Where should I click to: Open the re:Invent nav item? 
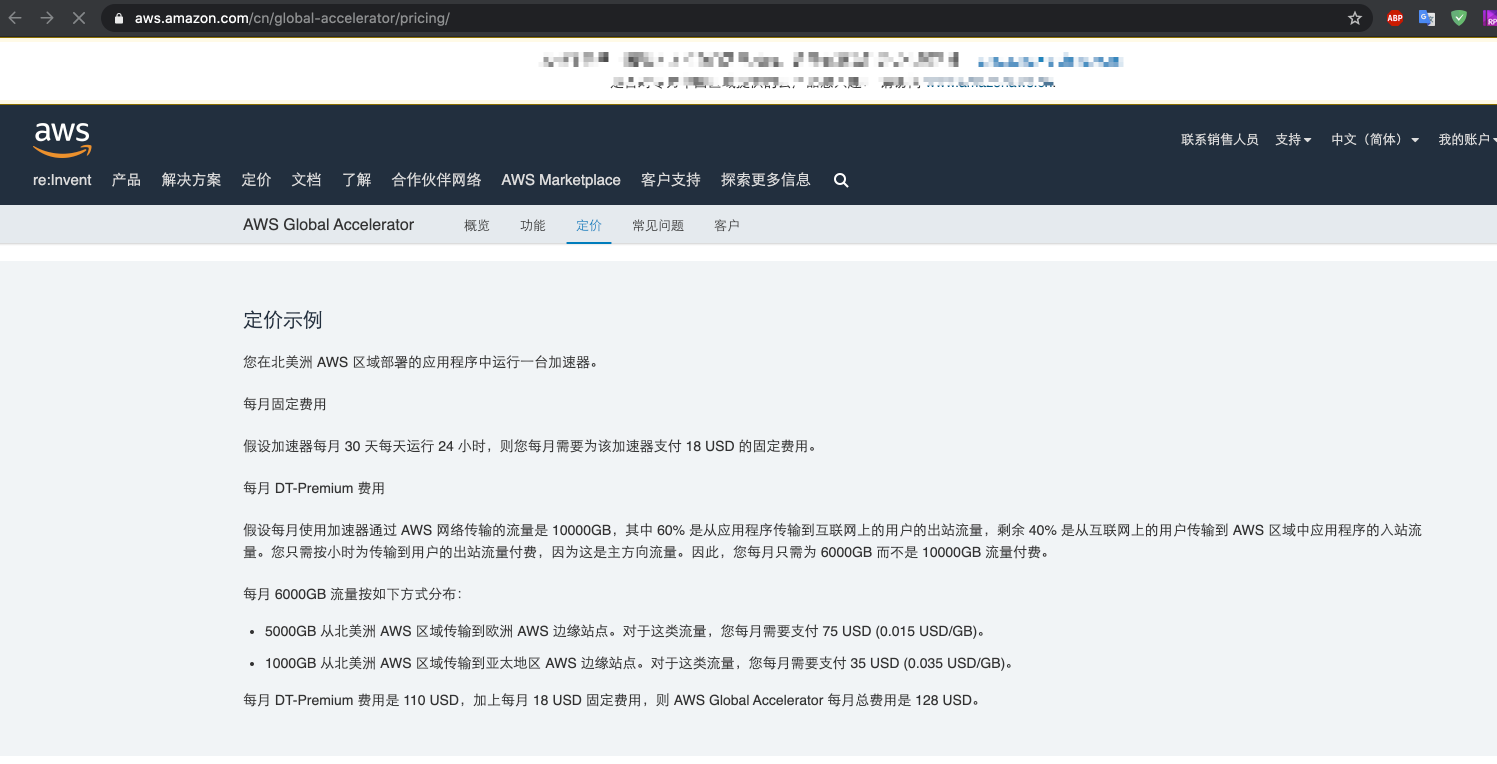point(62,180)
